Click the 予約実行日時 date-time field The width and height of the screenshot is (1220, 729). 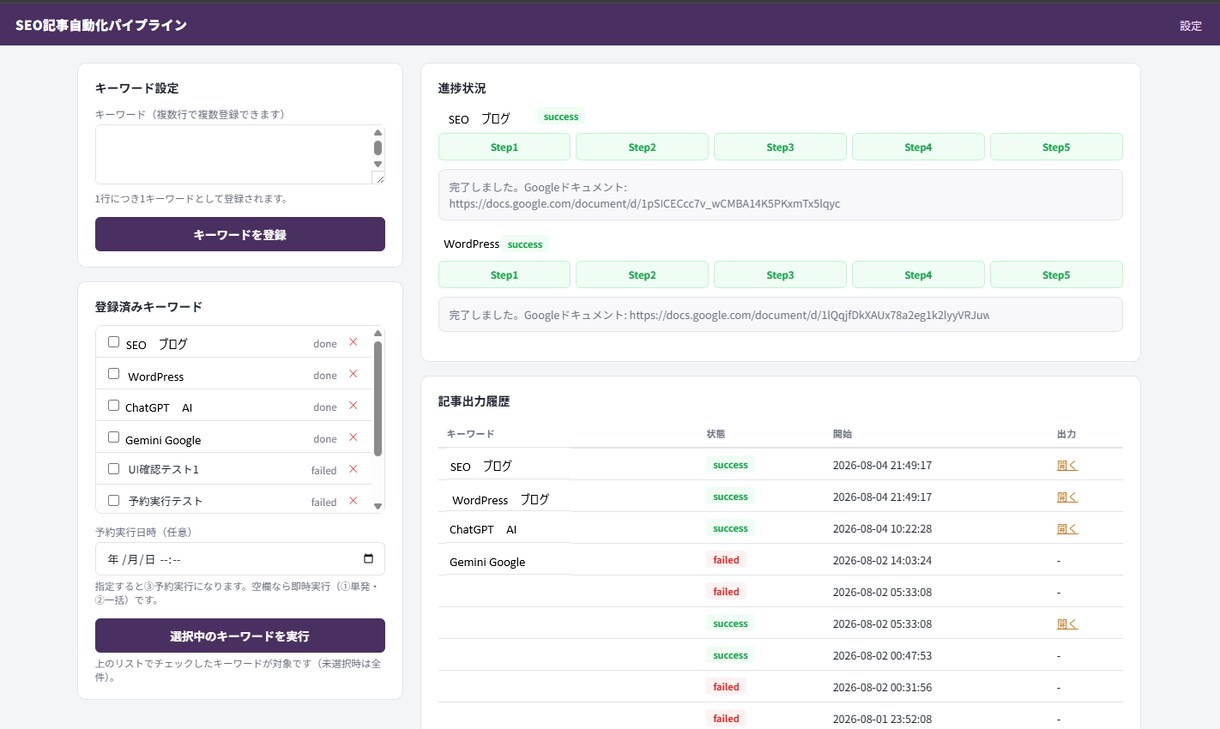(240, 559)
